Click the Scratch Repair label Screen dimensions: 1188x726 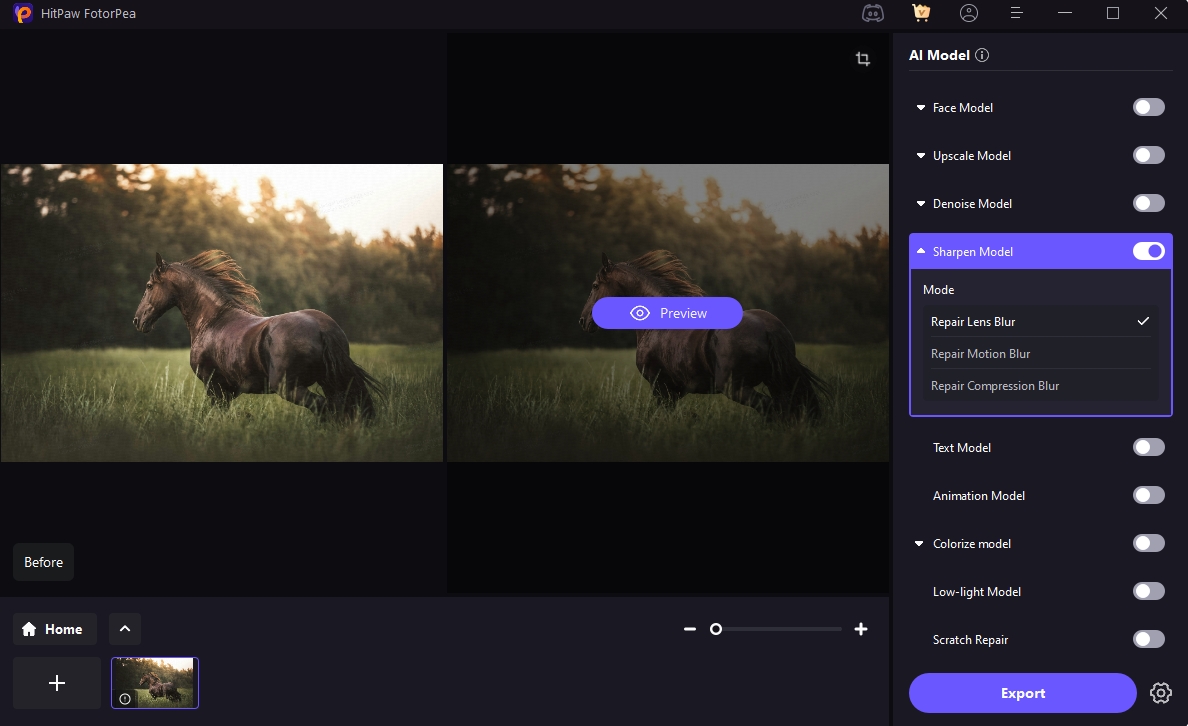pos(970,640)
